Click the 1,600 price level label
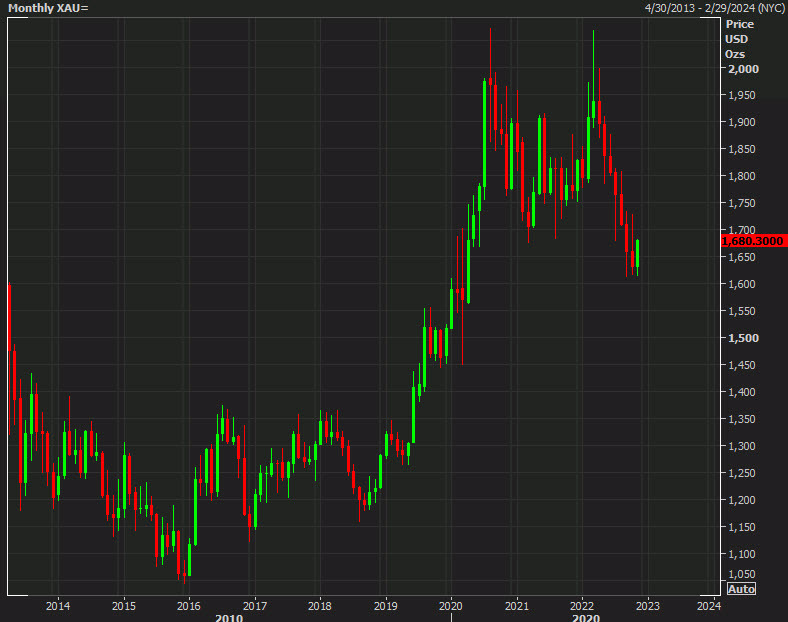The width and height of the screenshot is (788, 622). pos(742,284)
